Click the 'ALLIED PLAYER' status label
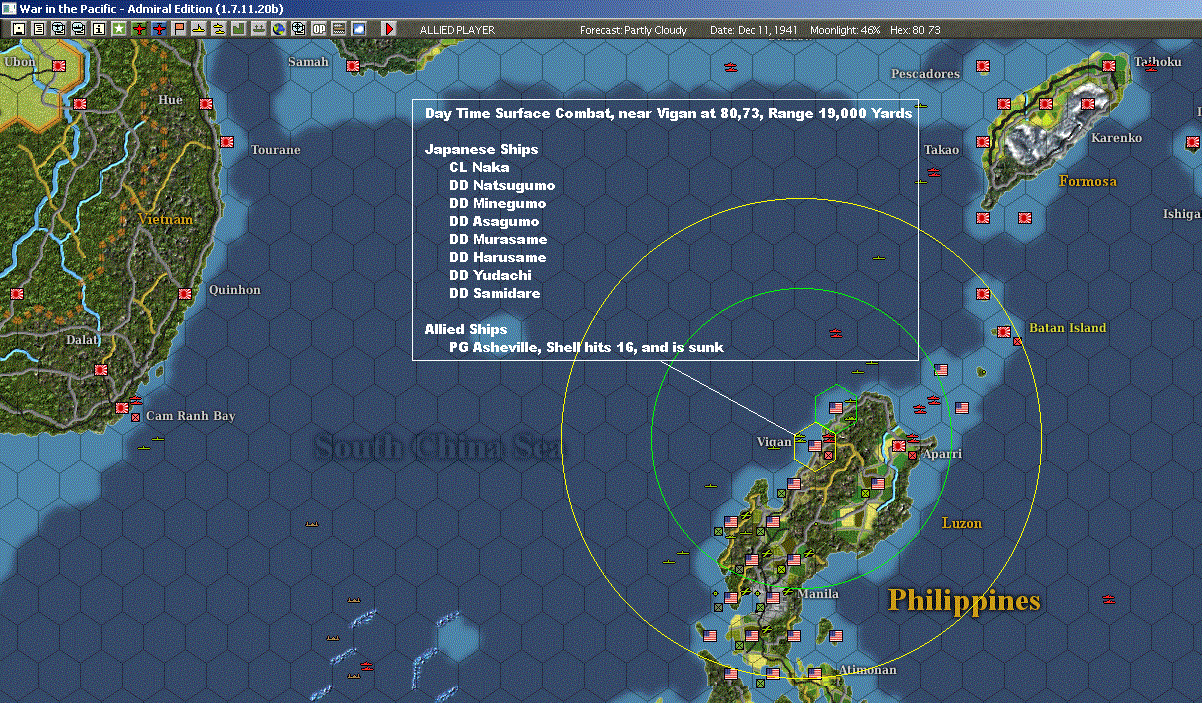Screen dimensions: 1202x703 [455, 30]
